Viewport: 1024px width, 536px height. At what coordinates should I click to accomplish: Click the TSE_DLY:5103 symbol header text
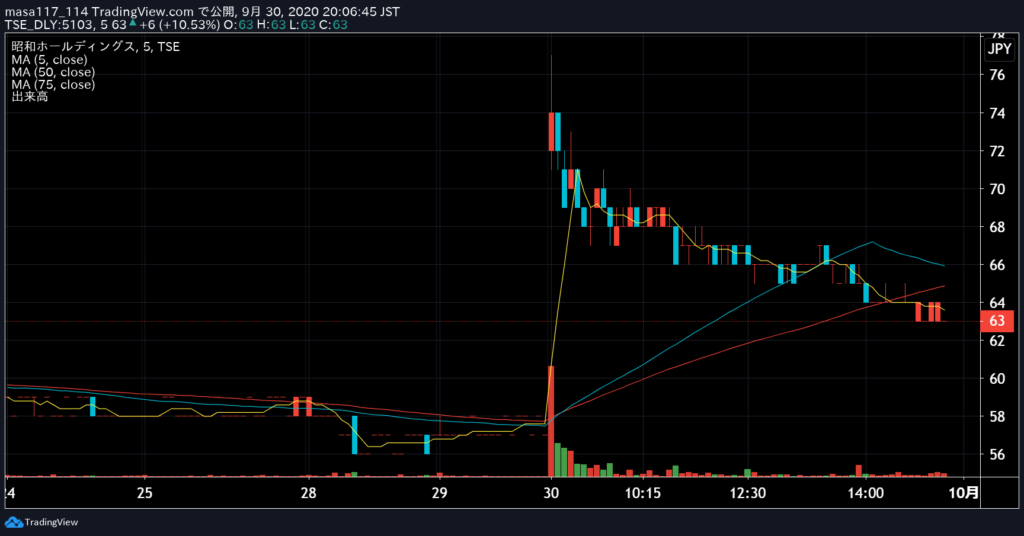50,25
